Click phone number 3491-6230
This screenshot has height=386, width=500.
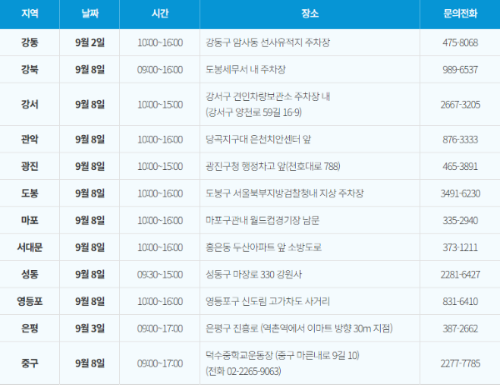point(460,193)
